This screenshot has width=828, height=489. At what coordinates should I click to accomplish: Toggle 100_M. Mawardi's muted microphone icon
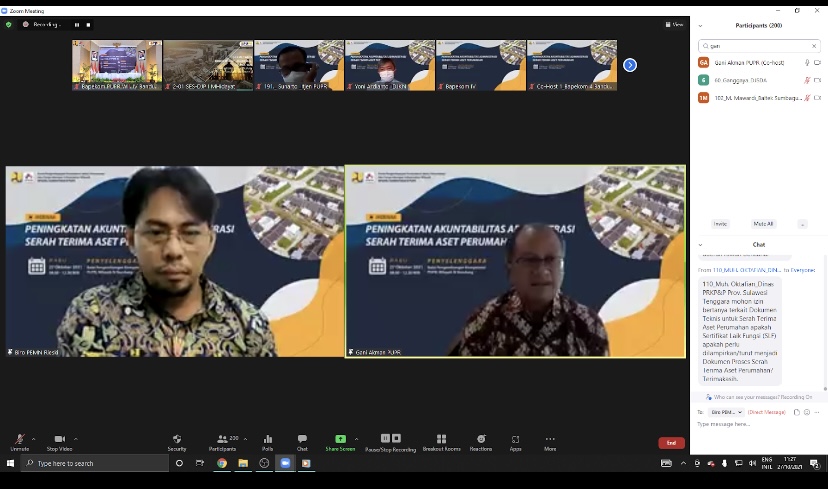807,98
